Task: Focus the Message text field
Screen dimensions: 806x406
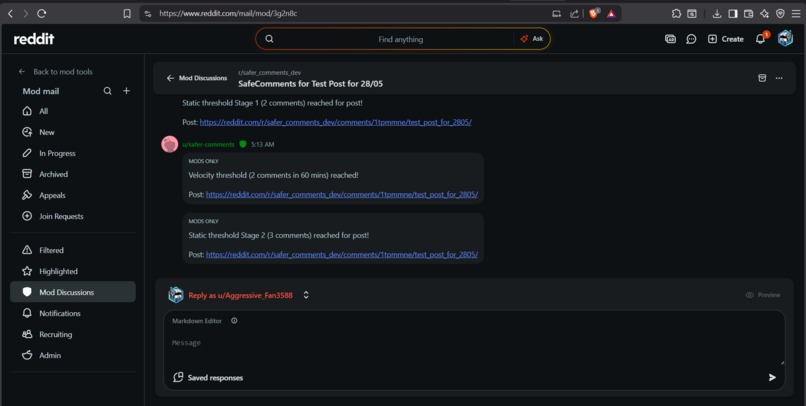Action: [x=474, y=343]
